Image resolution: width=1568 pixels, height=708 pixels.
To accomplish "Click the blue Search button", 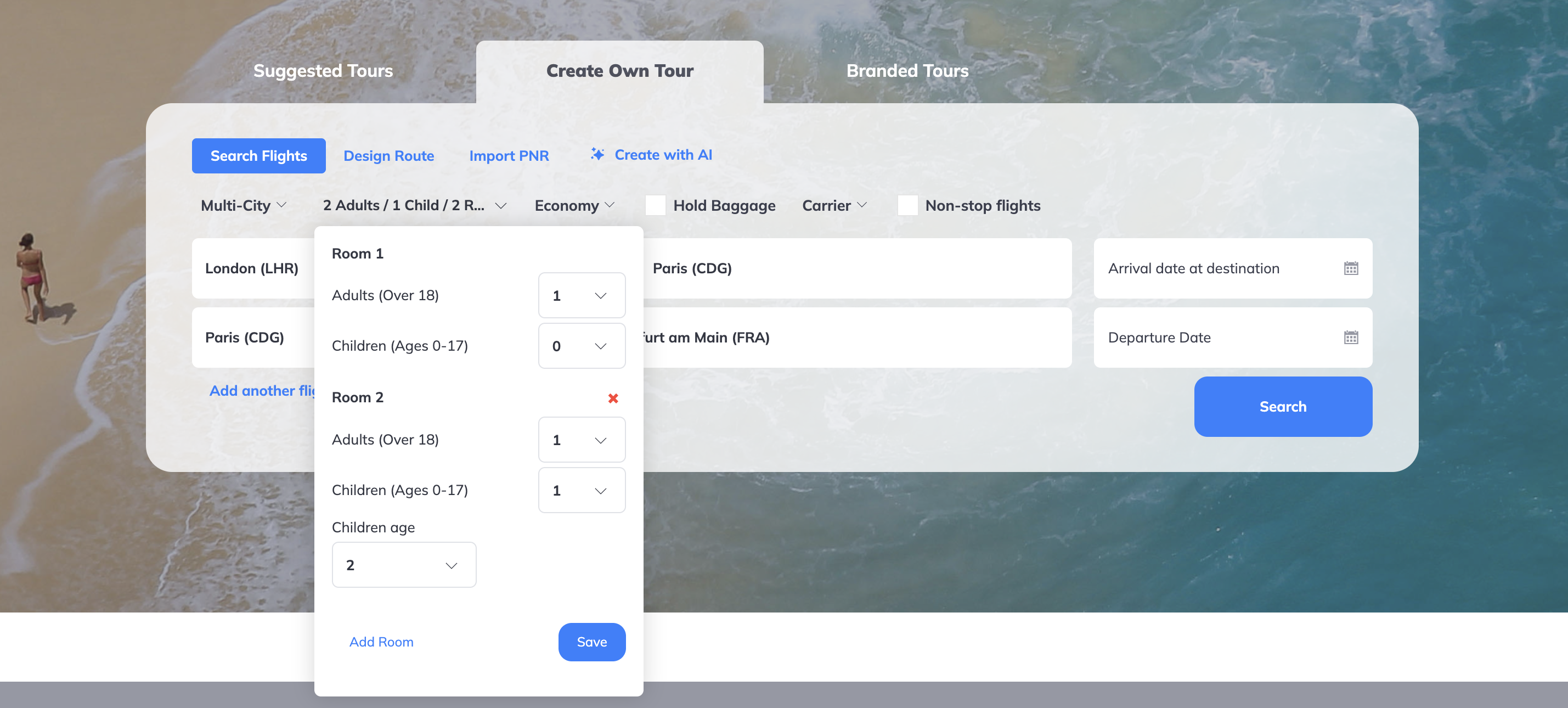I will (1283, 407).
